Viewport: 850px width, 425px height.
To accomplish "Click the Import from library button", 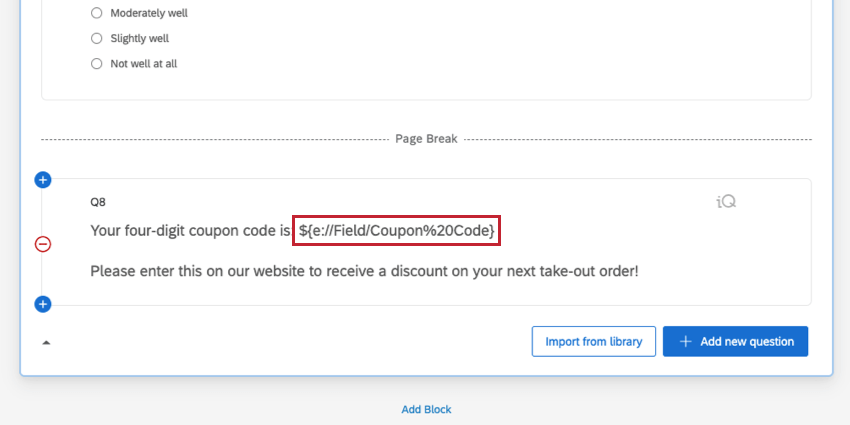I will 593,341.
